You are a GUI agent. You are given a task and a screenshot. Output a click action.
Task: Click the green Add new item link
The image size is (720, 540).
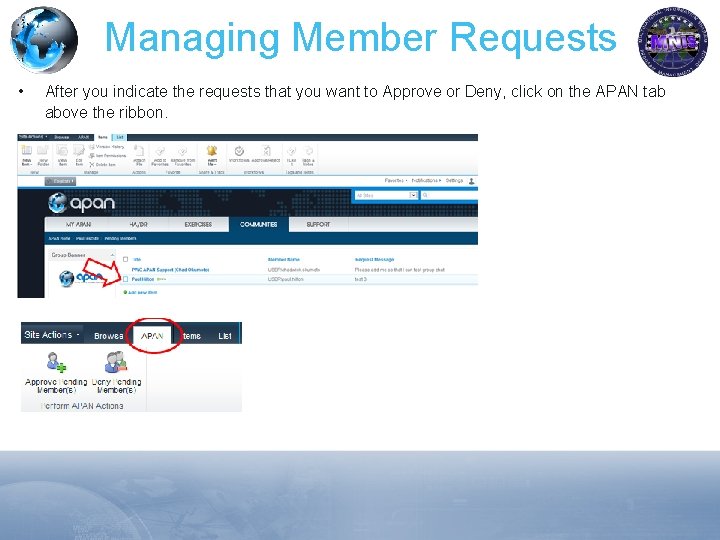[140, 292]
